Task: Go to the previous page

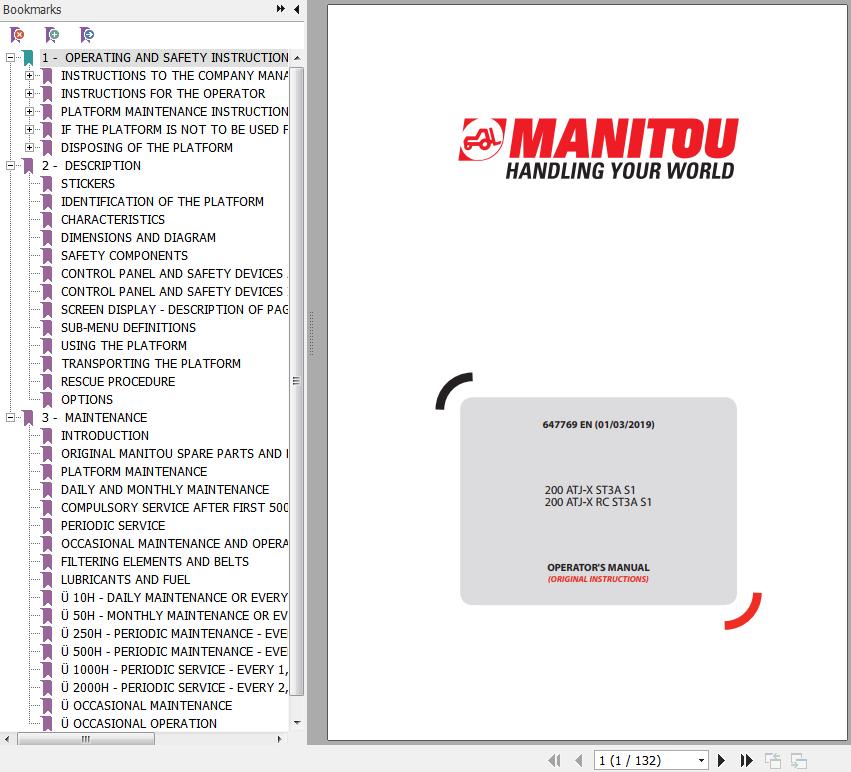Action: pyautogui.click(x=579, y=760)
